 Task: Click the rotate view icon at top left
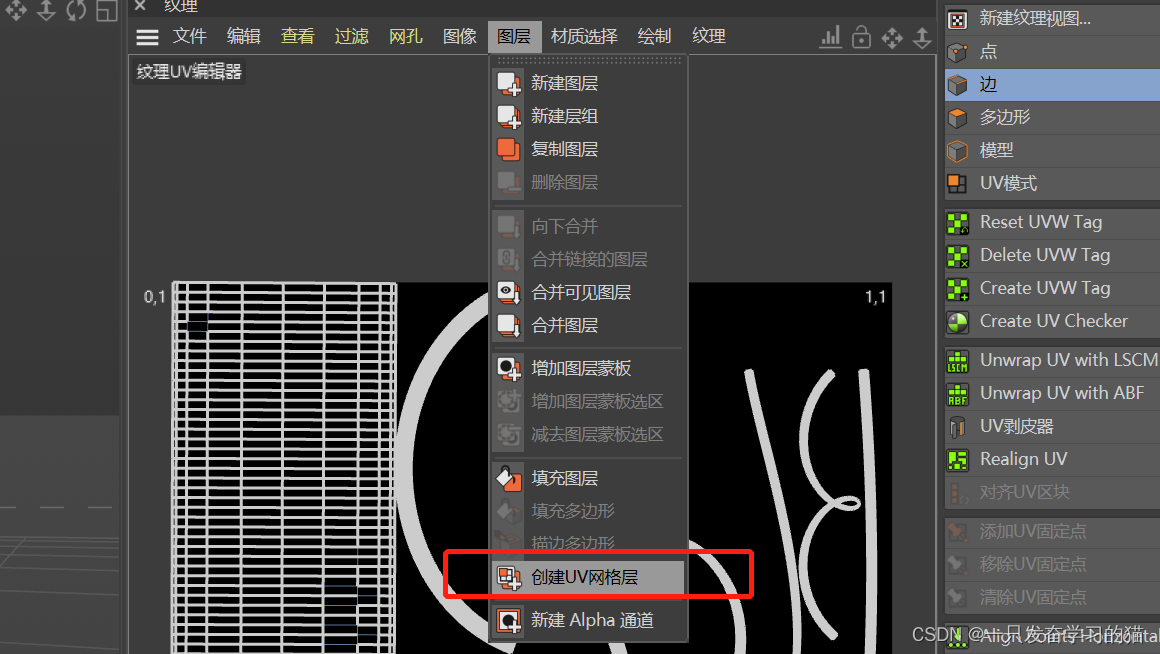pos(76,10)
